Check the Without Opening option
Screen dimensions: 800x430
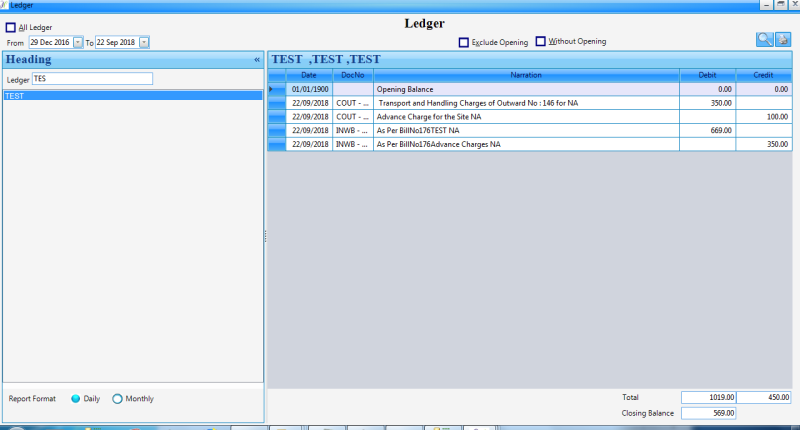coord(541,42)
